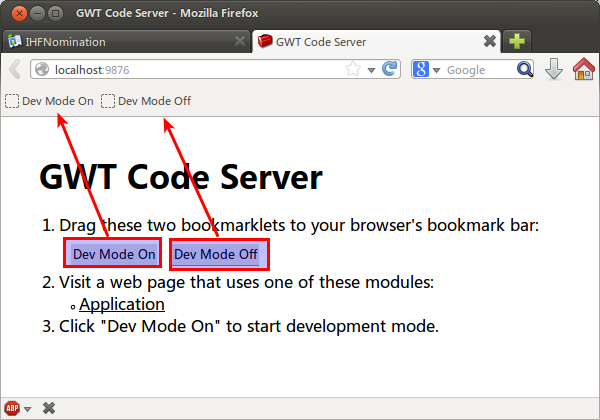Viewport: 600px width, 420px height.
Task: Click the GWT Code Server heading
Action: (181, 177)
